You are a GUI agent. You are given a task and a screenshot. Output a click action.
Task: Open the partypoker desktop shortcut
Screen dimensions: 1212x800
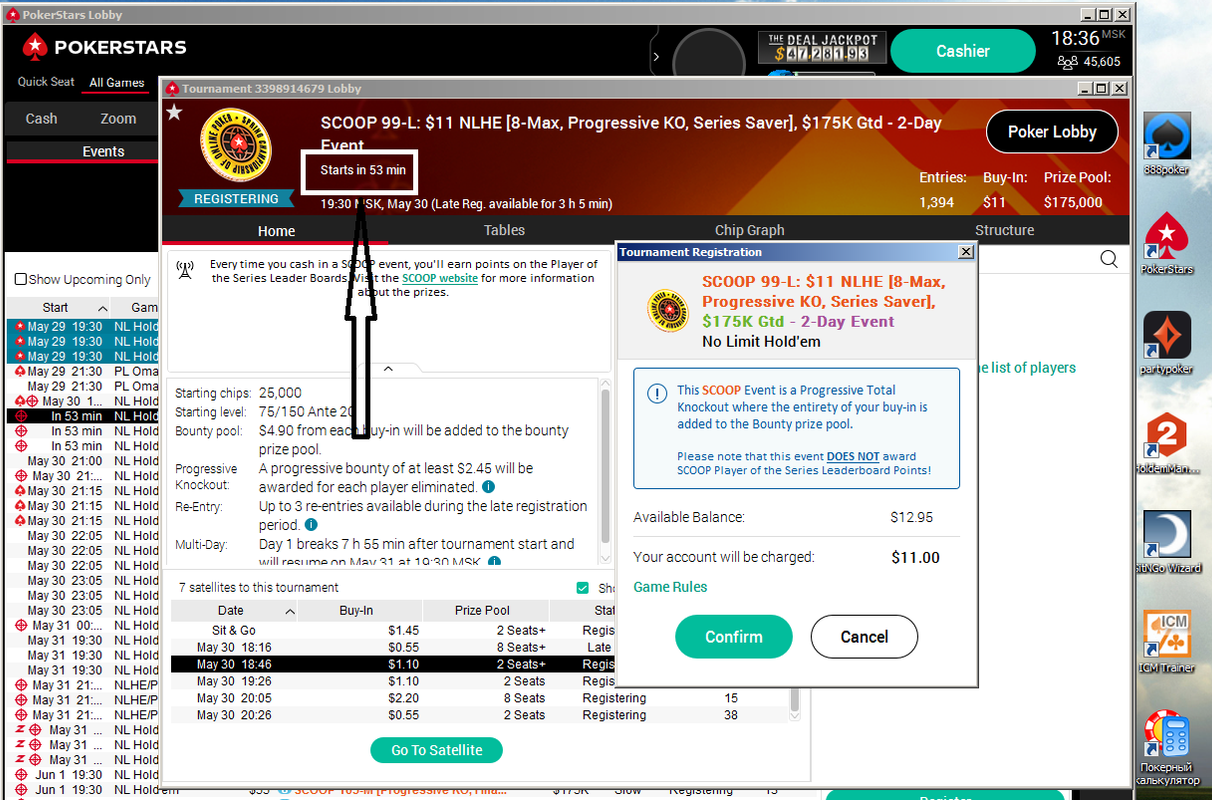(1166, 343)
